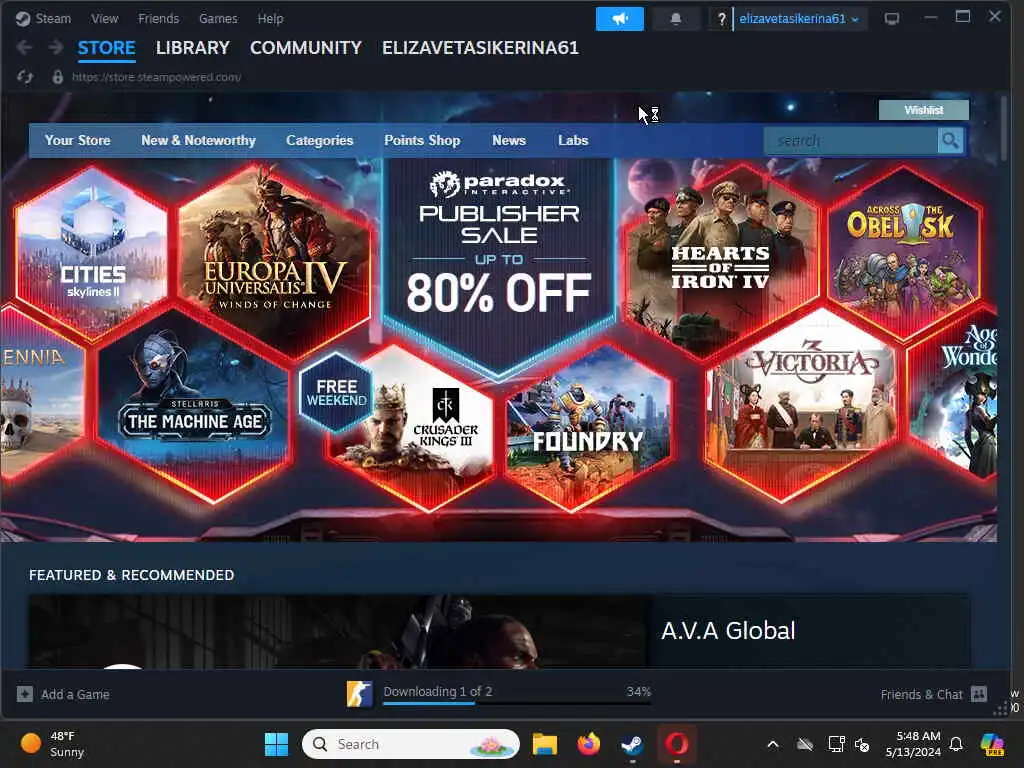Open the announcements megaphone button
Viewport: 1024px width, 768px height.
(619, 19)
